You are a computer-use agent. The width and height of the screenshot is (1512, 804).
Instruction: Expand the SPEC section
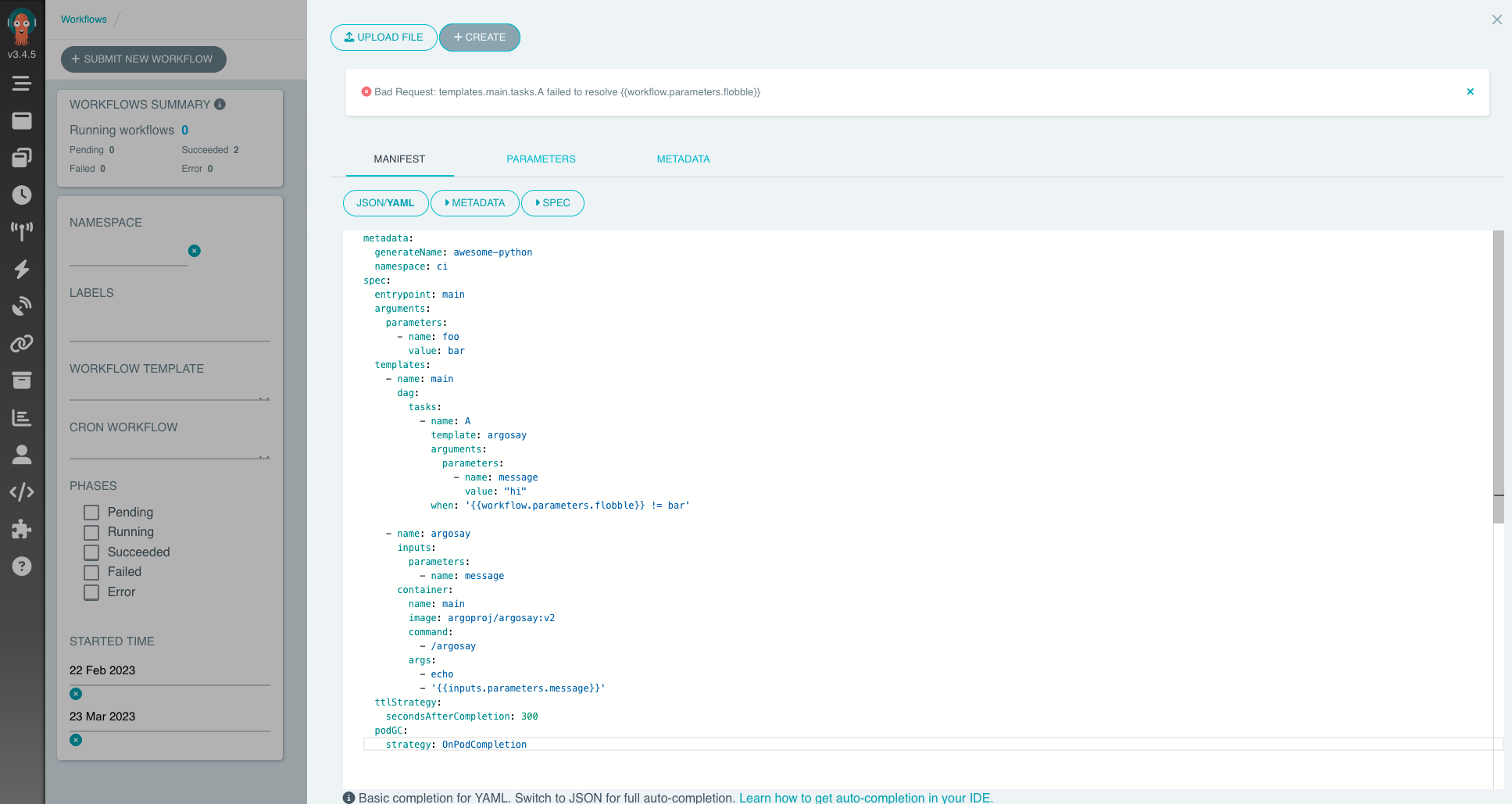pyautogui.click(x=552, y=202)
